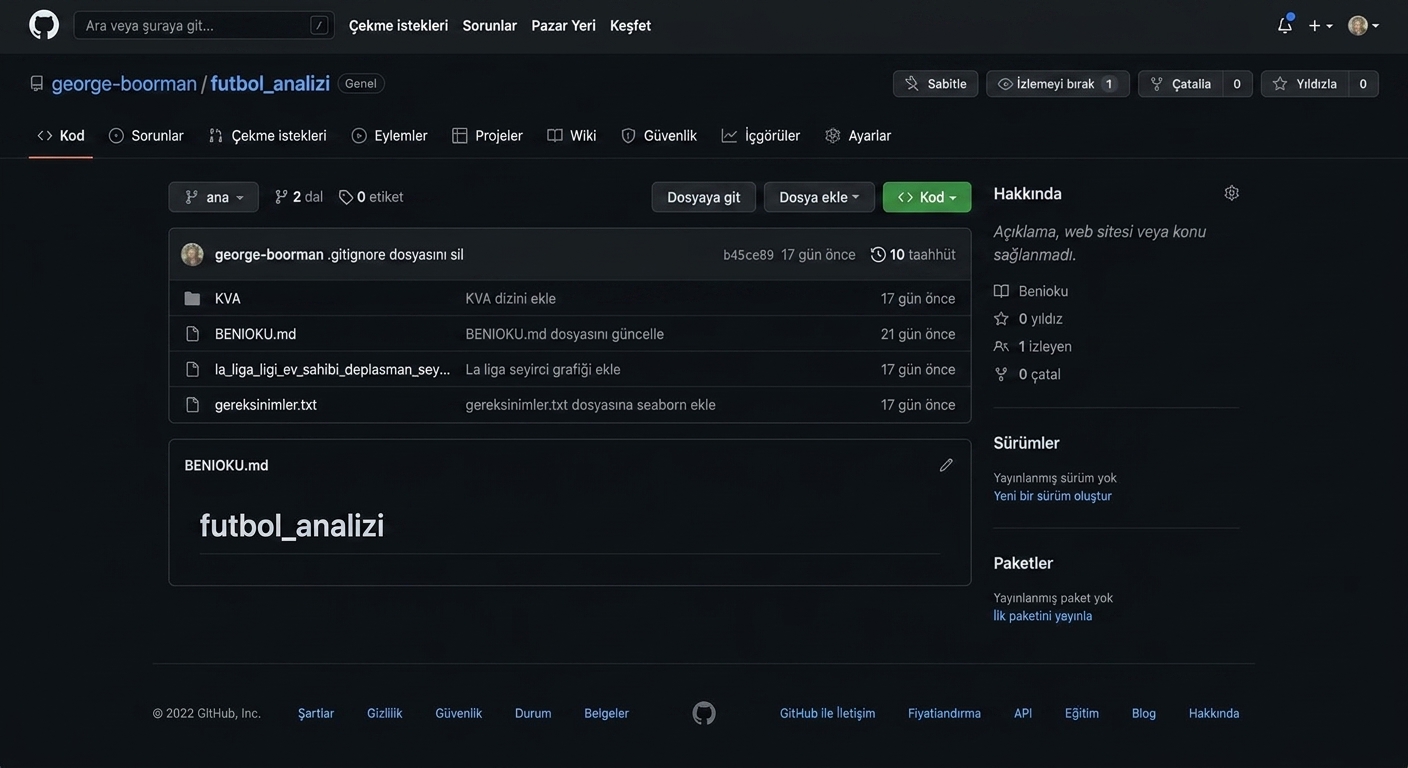Viewport: 1408px width, 768px height.
Task: Open the 'La liga seyirci grafiği ekle' commit
Action: tap(543, 369)
